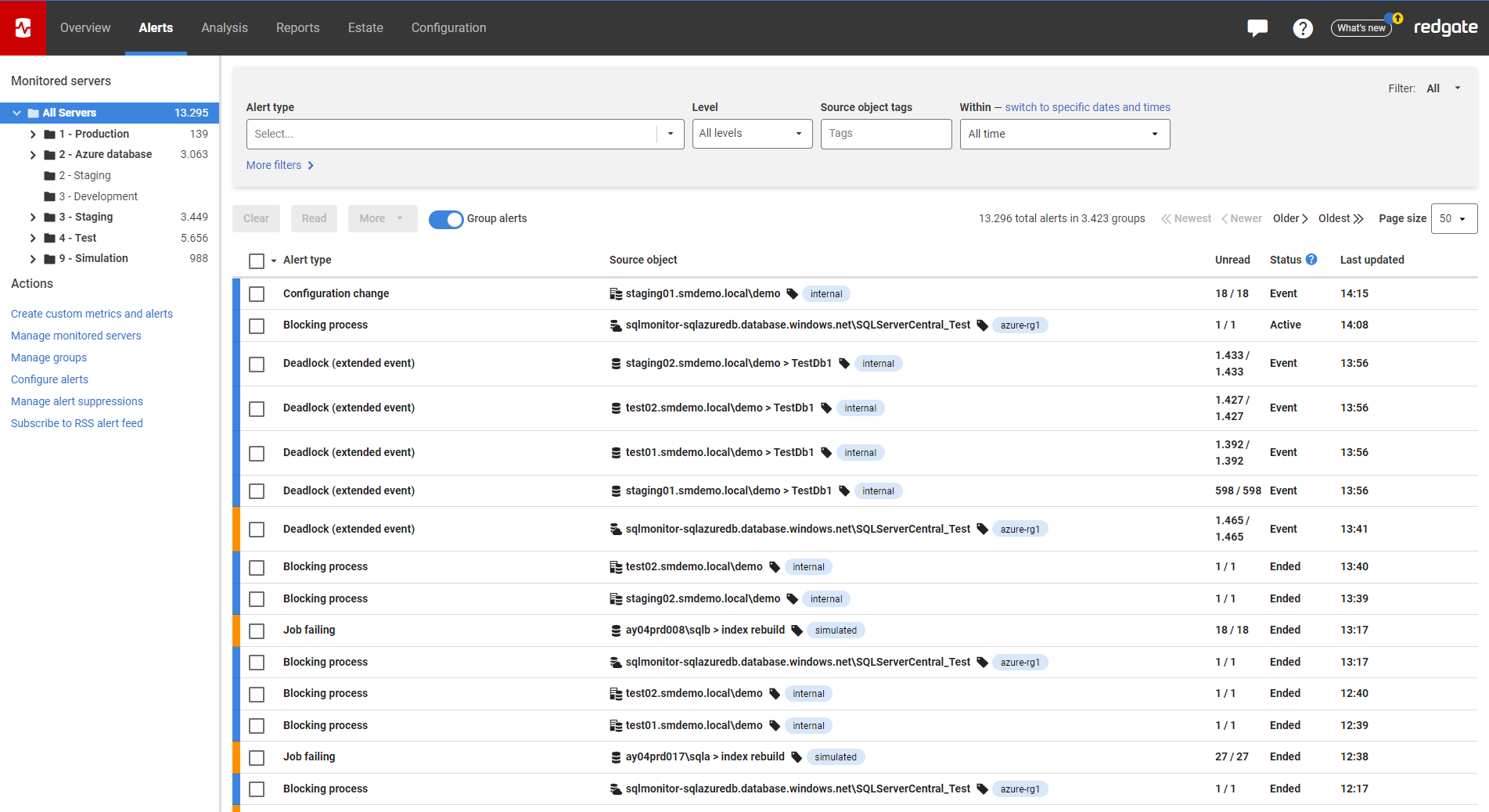Click the Manage alert suppressions link

(x=77, y=401)
